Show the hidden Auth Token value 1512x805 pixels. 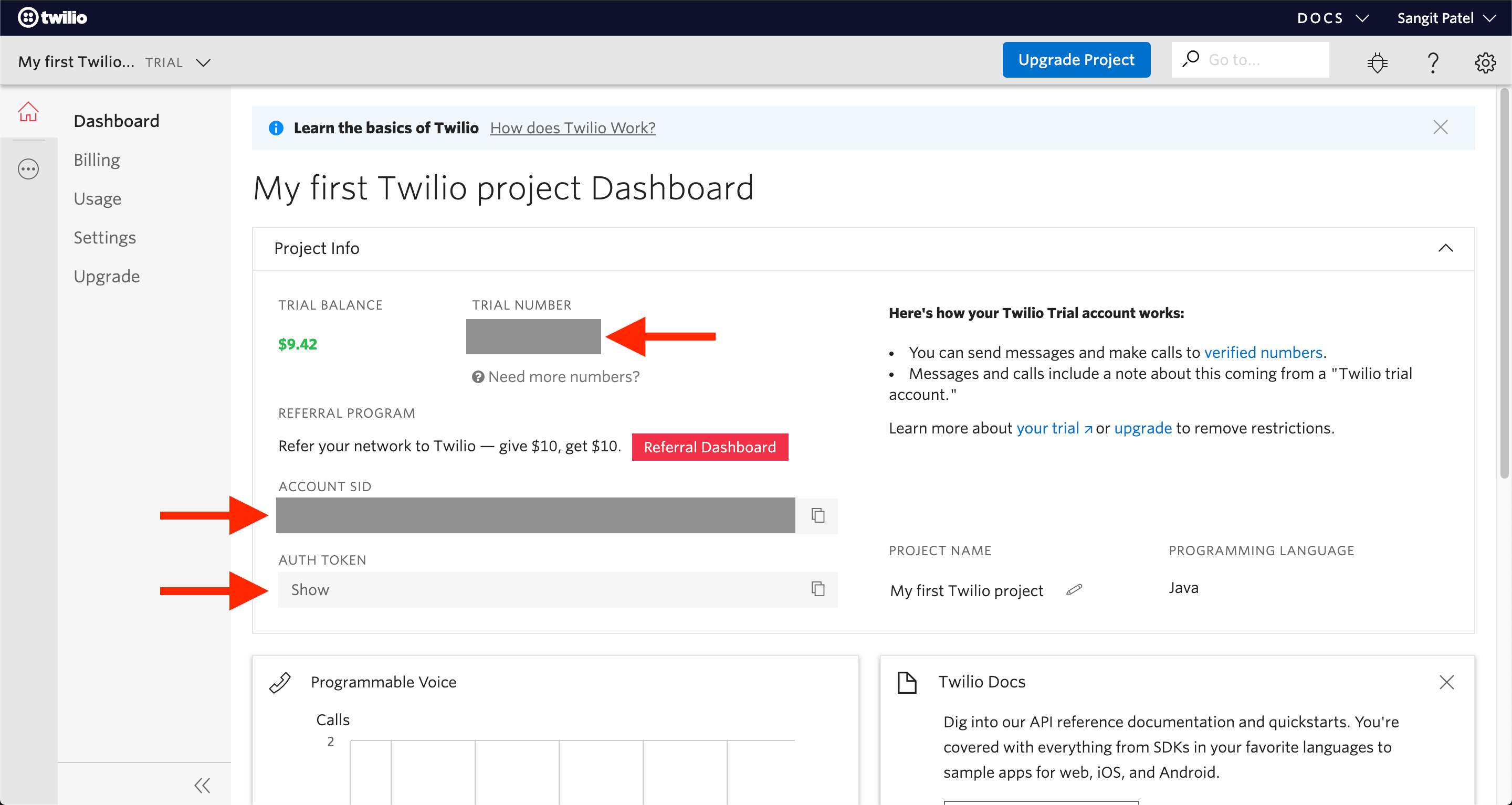point(310,589)
